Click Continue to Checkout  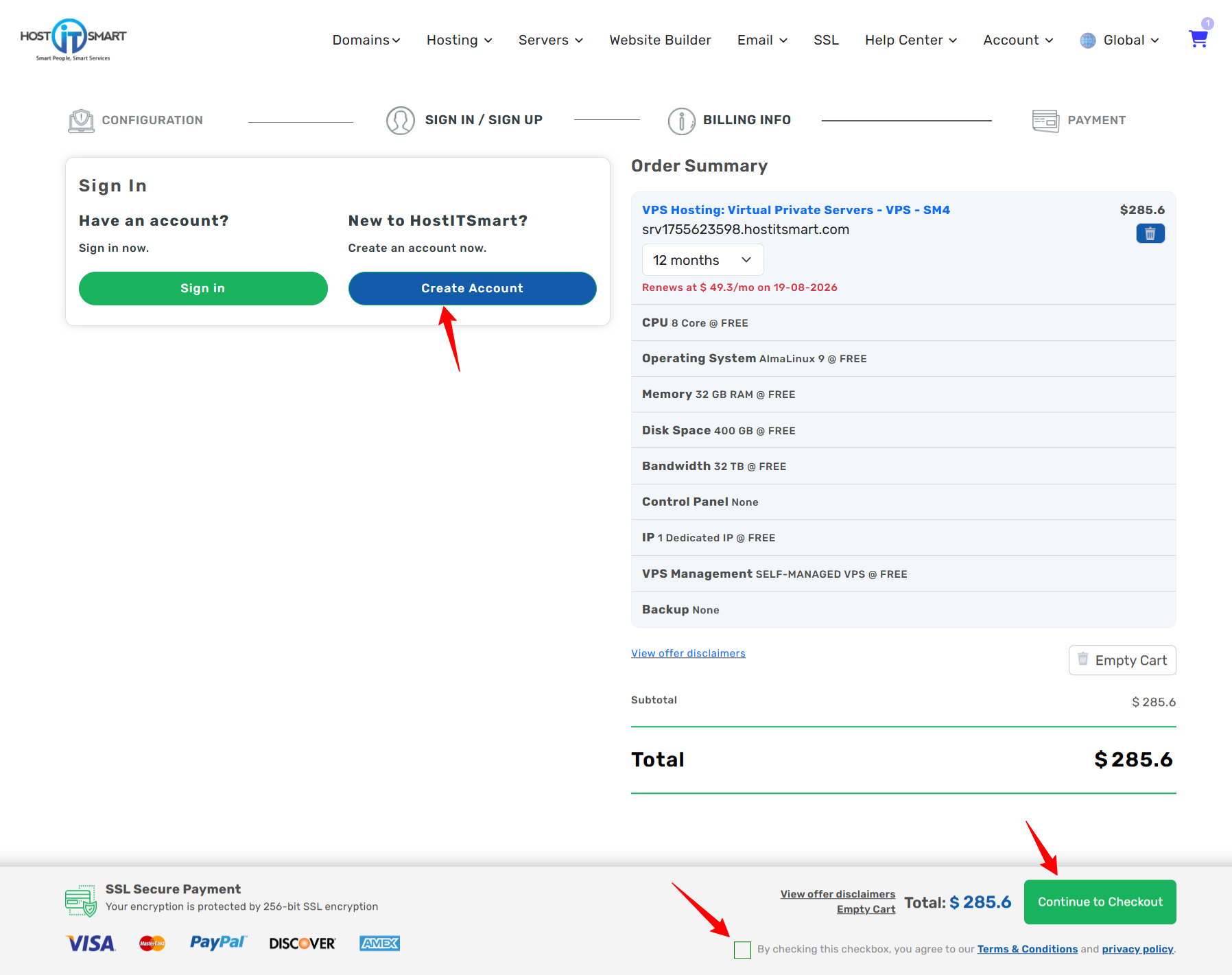pyautogui.click(x=1100, y=902)
